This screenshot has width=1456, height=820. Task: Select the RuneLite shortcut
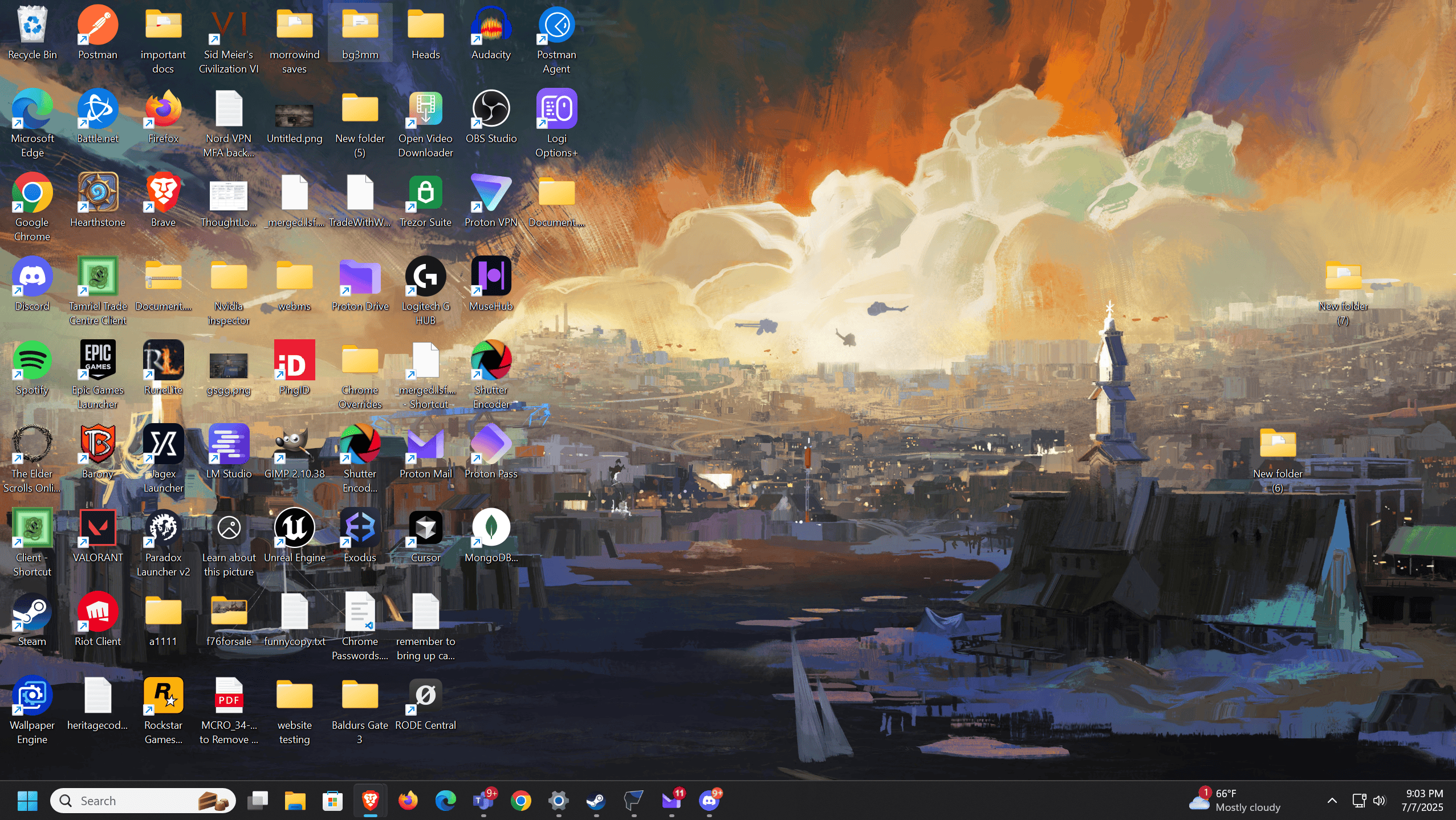[x=163, y=368]
